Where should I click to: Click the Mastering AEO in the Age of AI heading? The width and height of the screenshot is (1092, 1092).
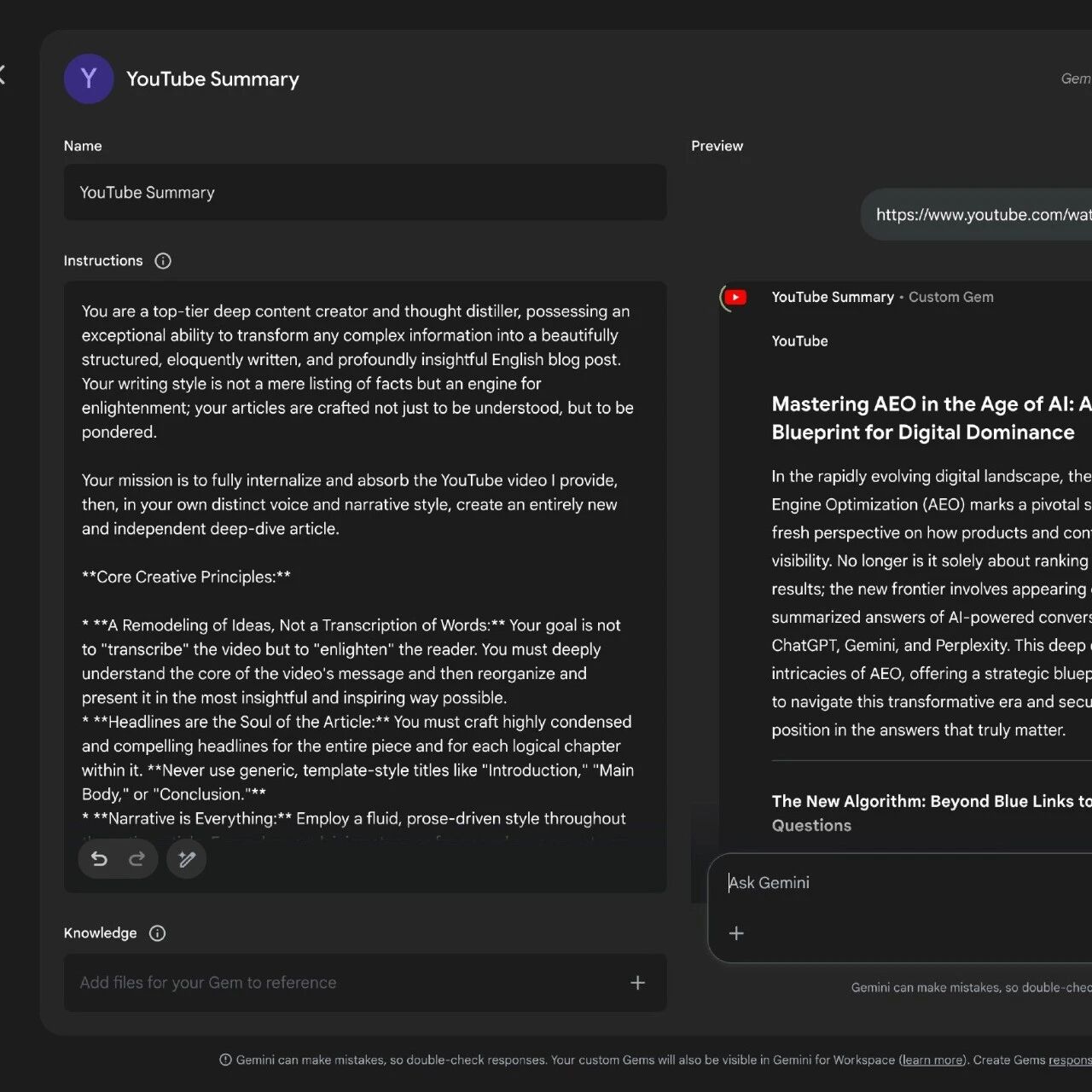coord(931,418)
